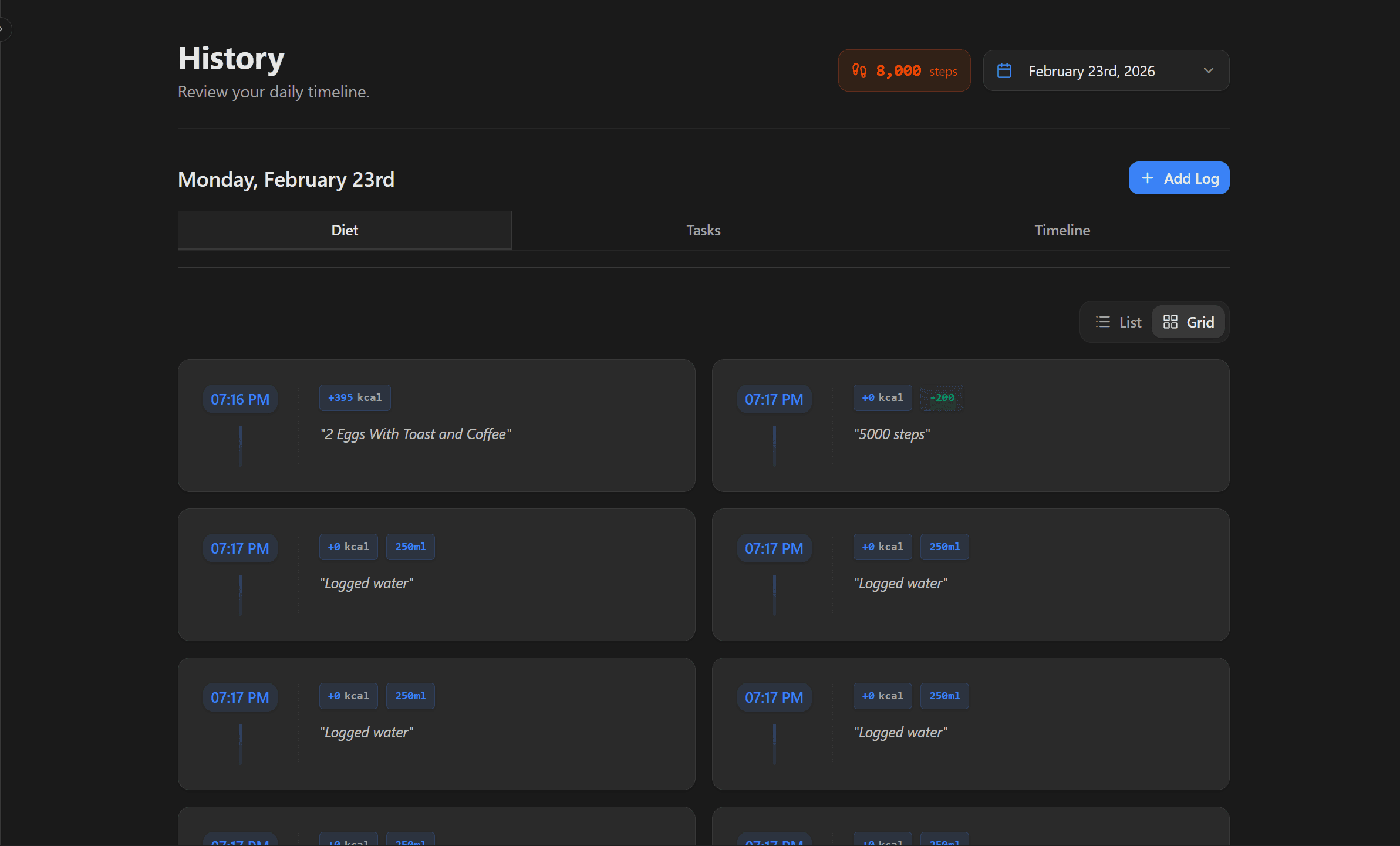Open the date picker dropdown chevron
The image size is (1400, 846).
click(x=1209, y=70)
